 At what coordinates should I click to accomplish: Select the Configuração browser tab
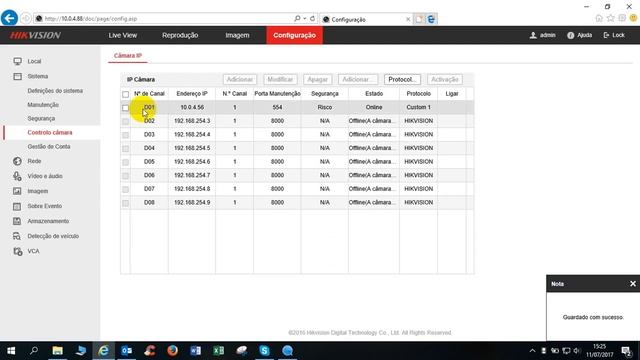pos(366,19)
